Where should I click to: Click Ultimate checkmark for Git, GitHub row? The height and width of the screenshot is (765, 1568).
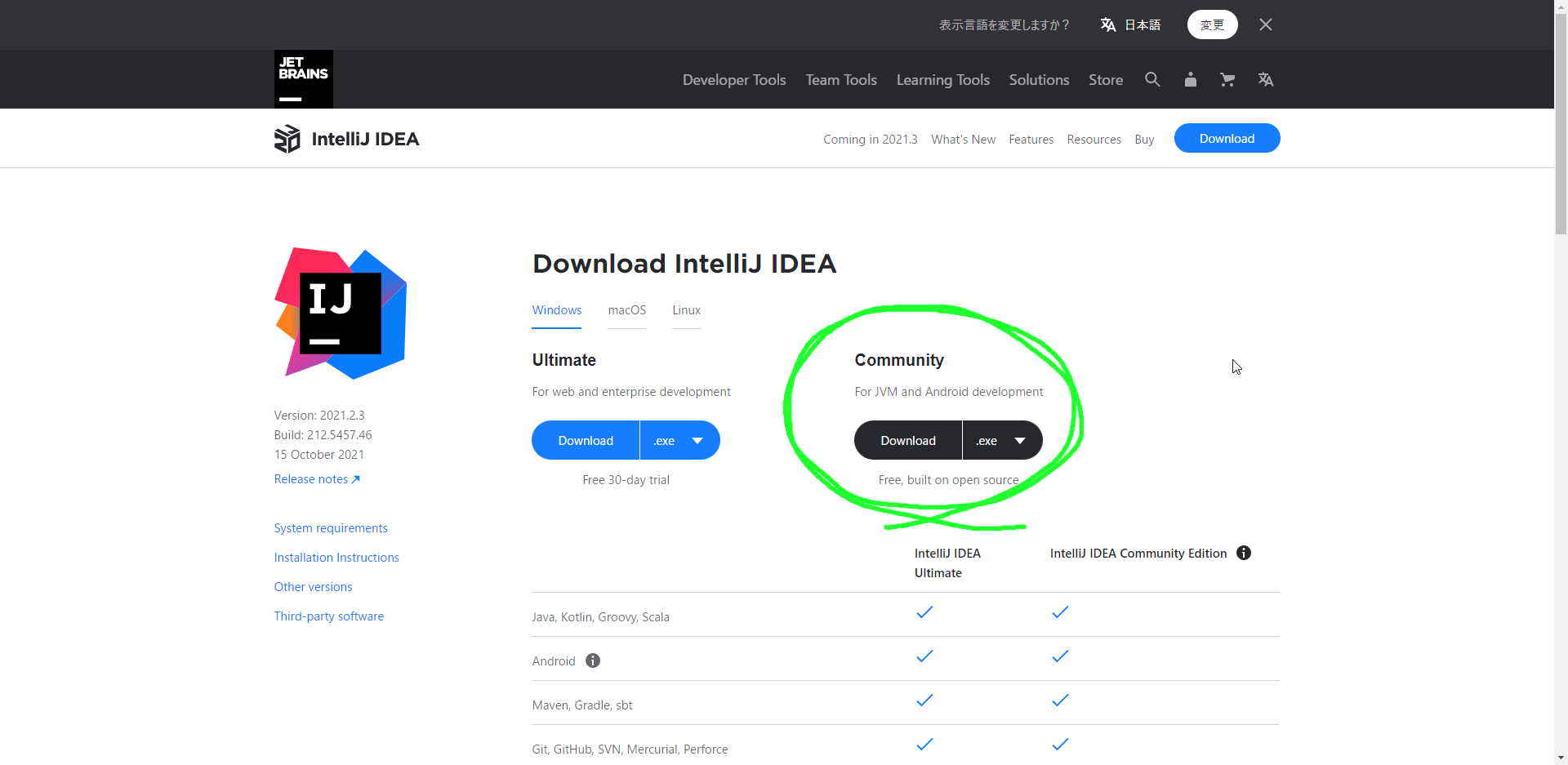click(x=924, y=745)
